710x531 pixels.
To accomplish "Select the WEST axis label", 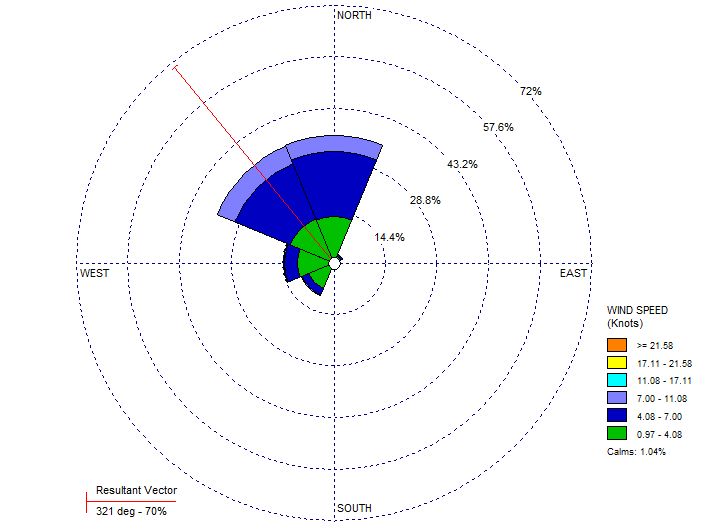I will pos(95,274).
